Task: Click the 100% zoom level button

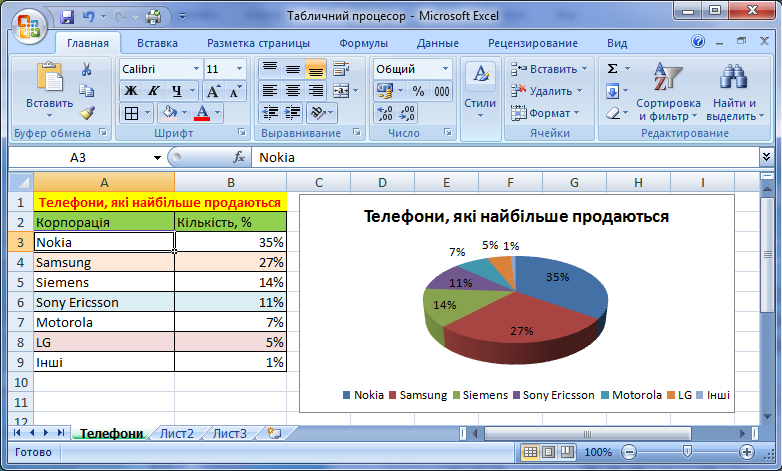Action: [x=597, y=452]
